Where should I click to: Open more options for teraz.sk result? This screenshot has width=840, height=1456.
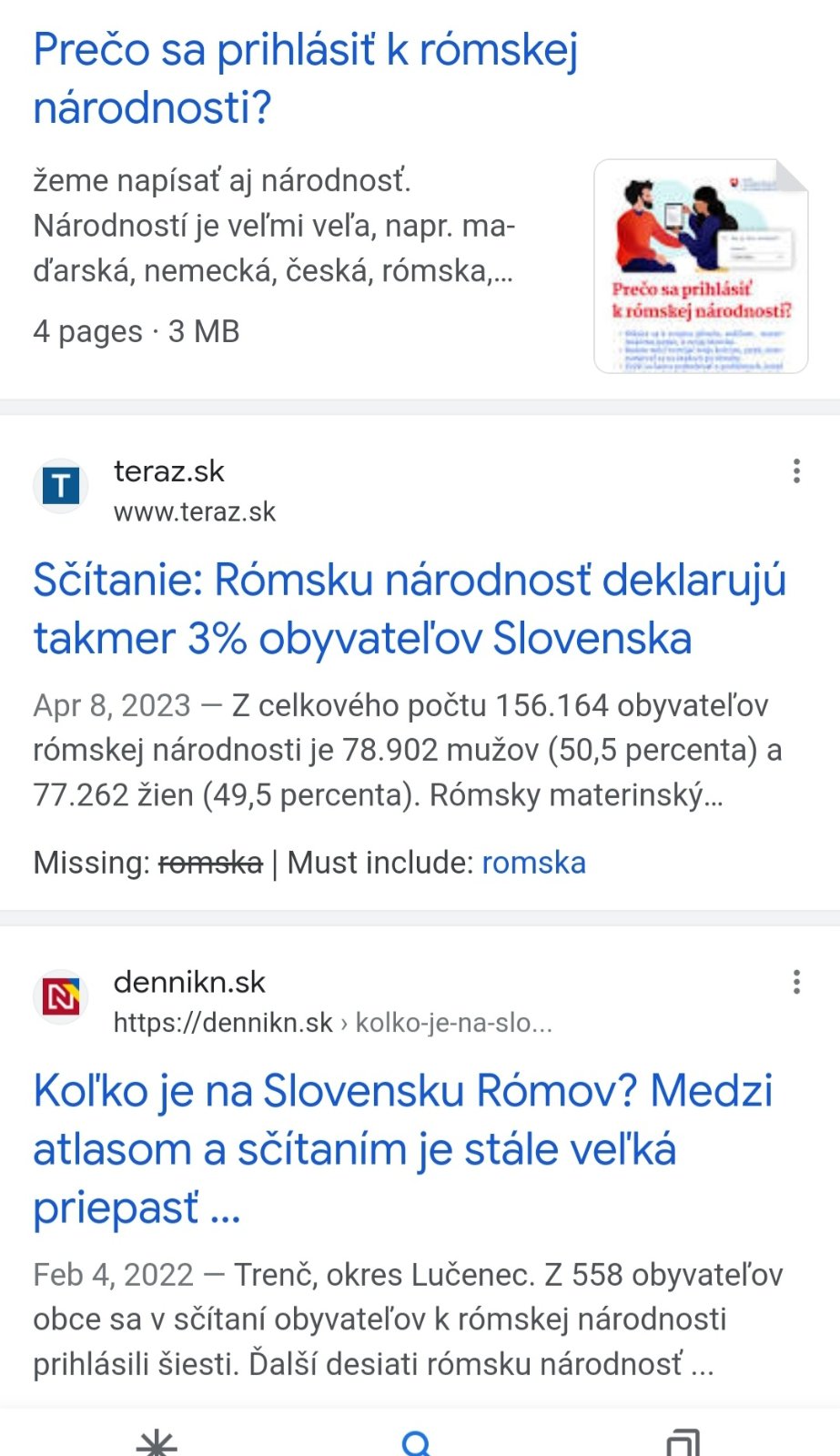tap(796, 471)
